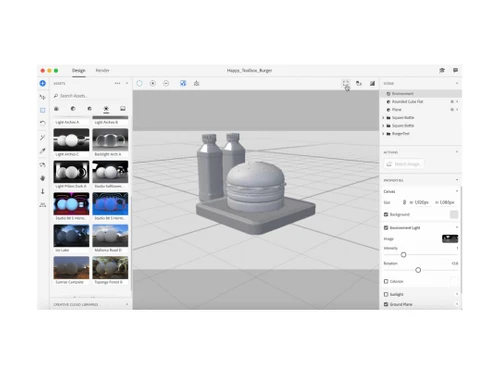Toggle the render preview icon
The width and height of the screenshot is (500, 375).
[x=372, y=83]
